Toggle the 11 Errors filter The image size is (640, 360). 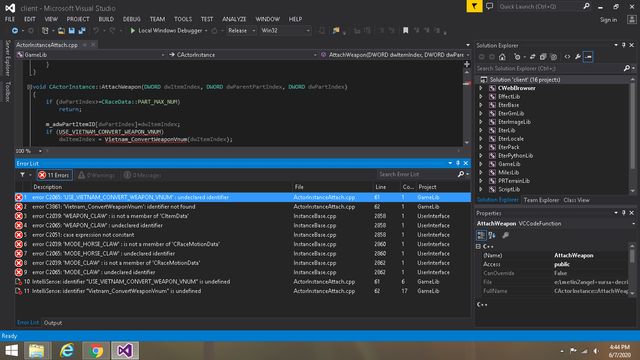click(54, 175)
